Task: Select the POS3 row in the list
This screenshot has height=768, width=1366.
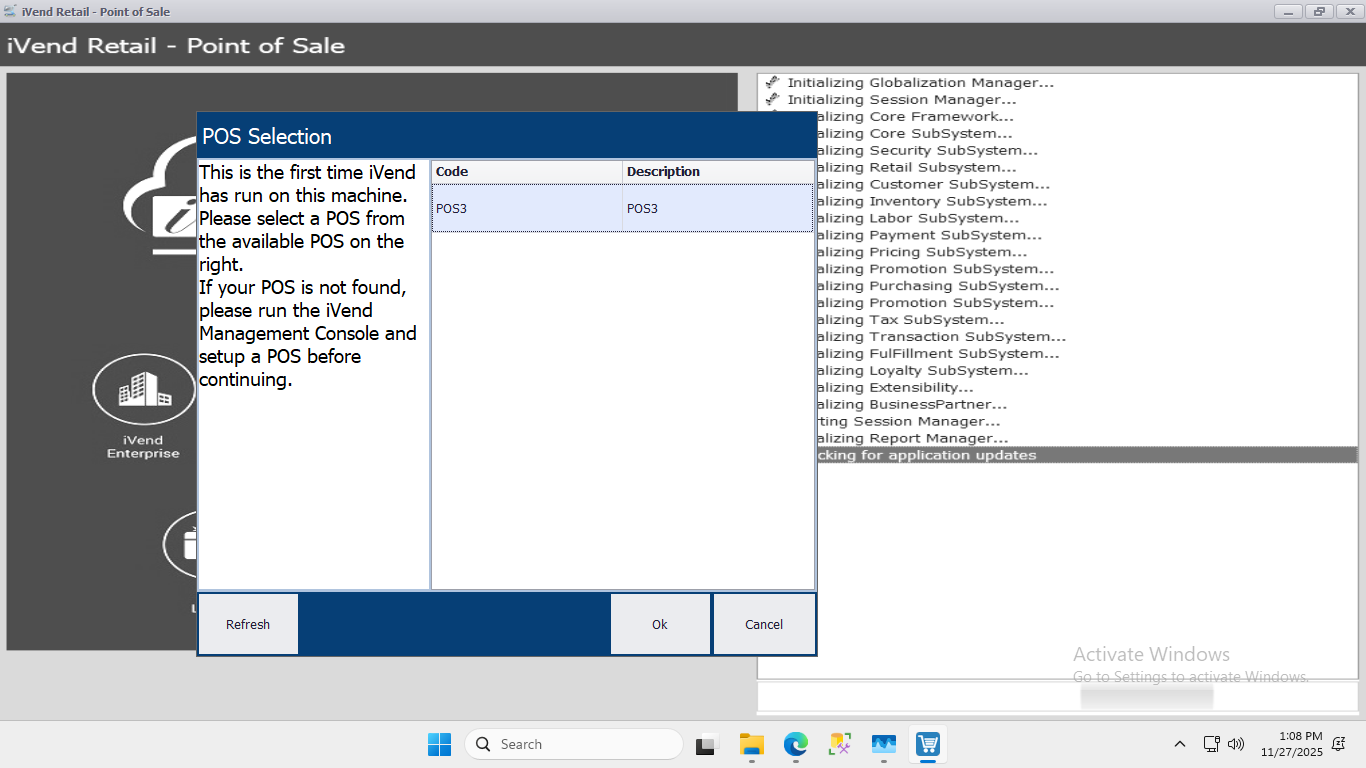Action: [621, 208]
